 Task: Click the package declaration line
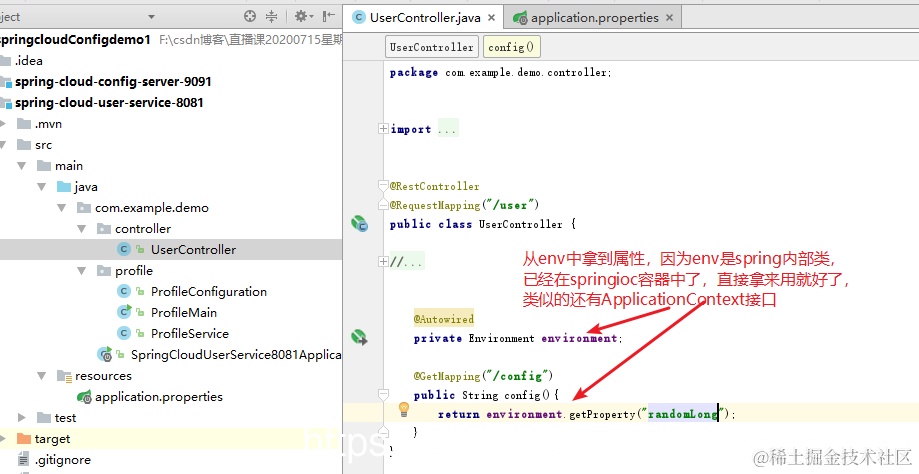[501, 73]
